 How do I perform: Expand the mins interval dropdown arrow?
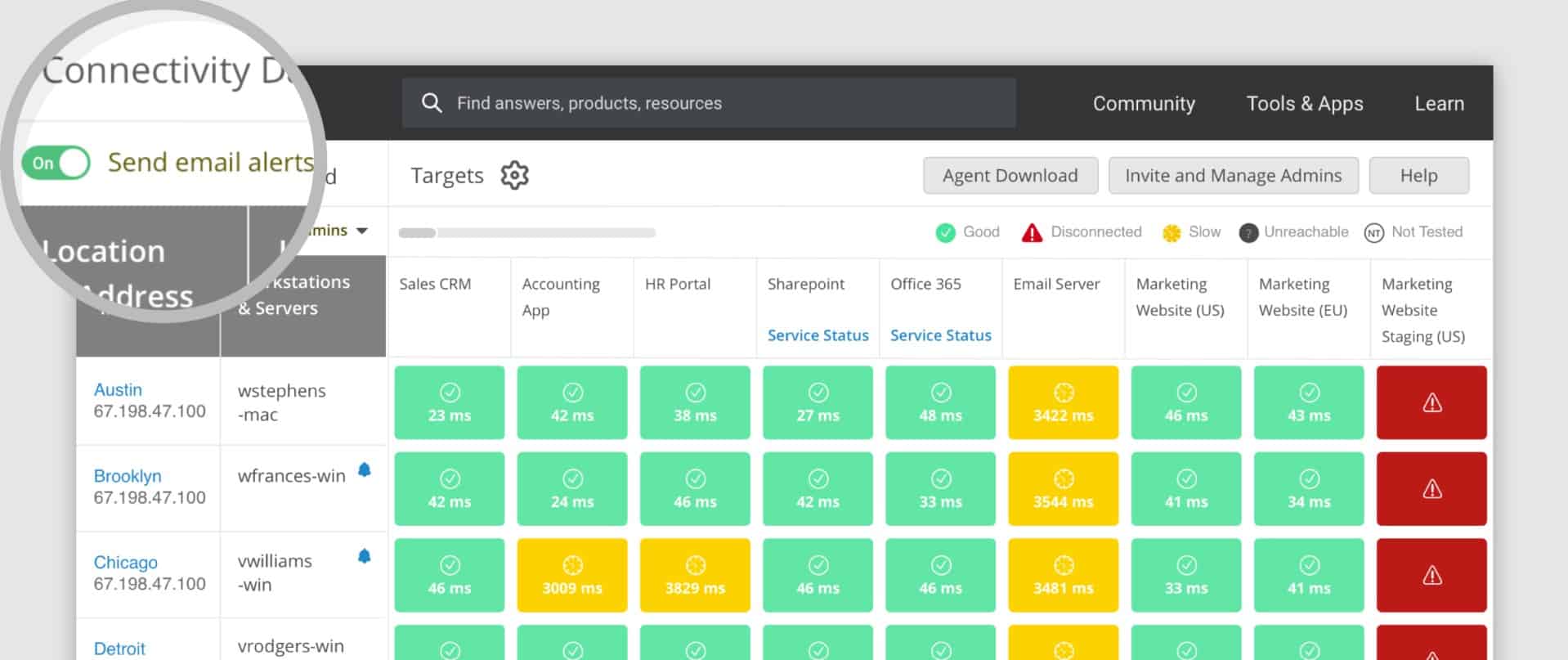[361, 231]
